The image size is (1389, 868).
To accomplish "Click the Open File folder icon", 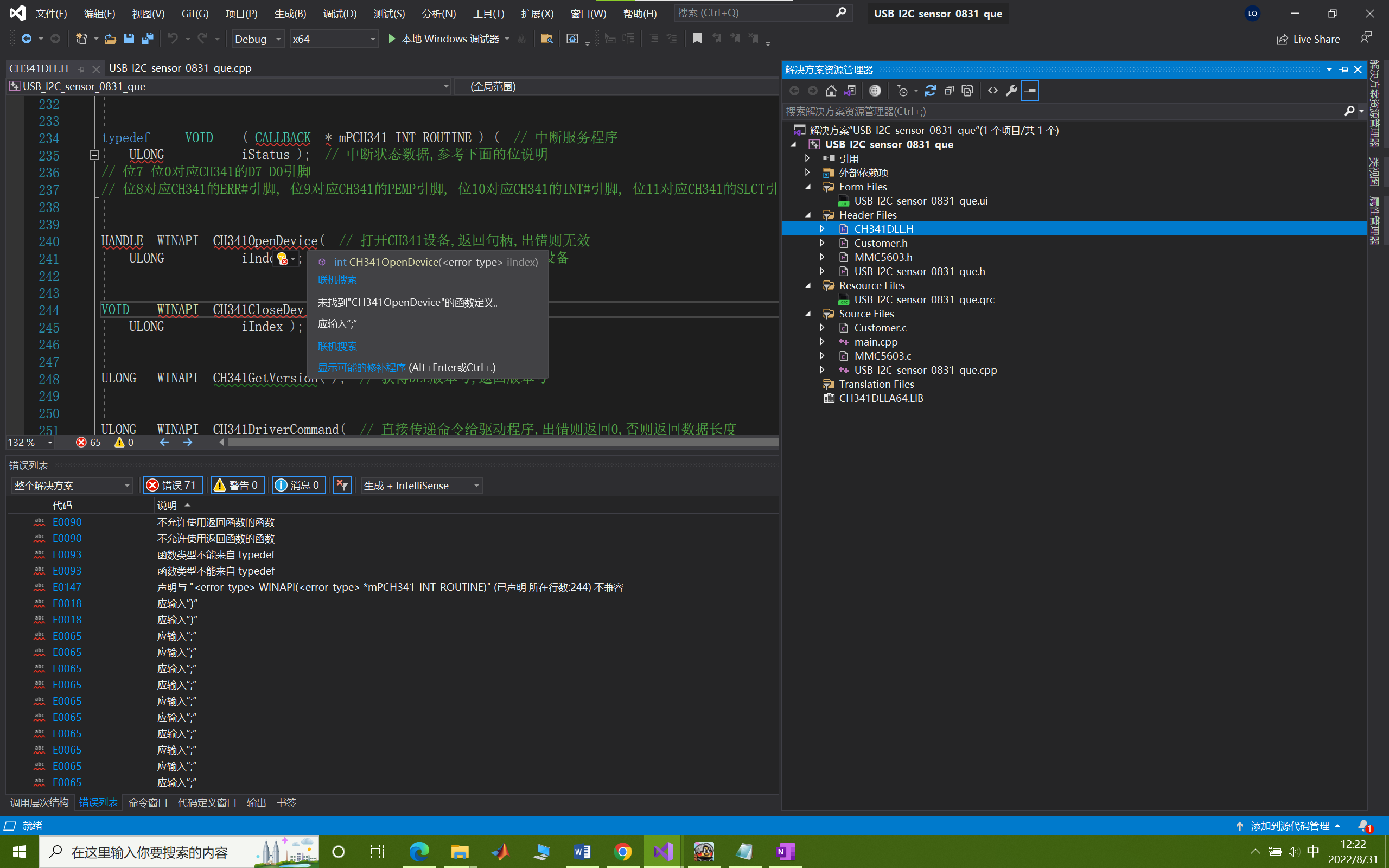I will tap(110, 39).
